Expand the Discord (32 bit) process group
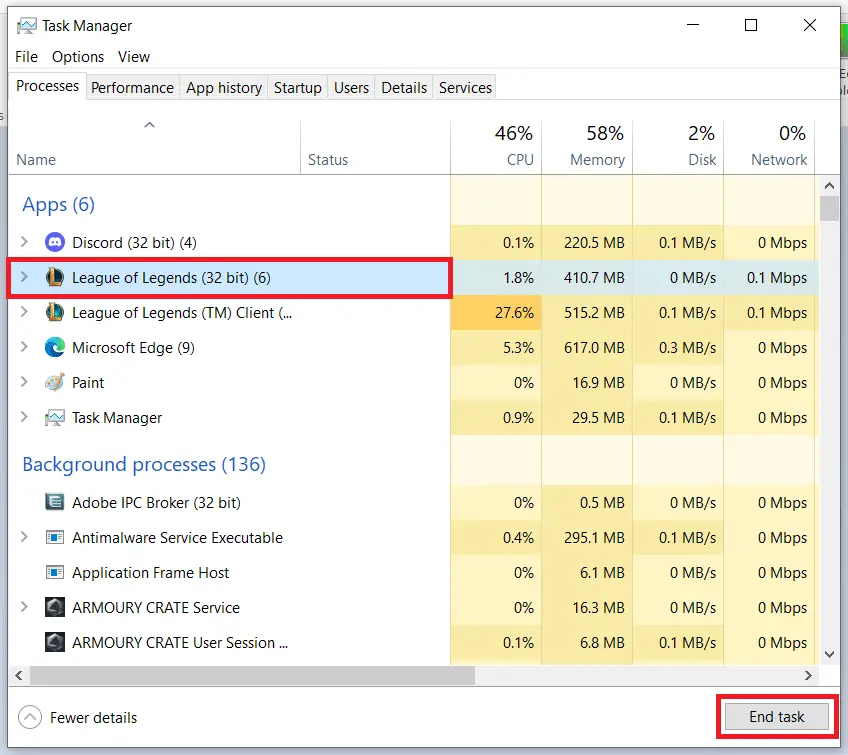 (x=24, y=242)
